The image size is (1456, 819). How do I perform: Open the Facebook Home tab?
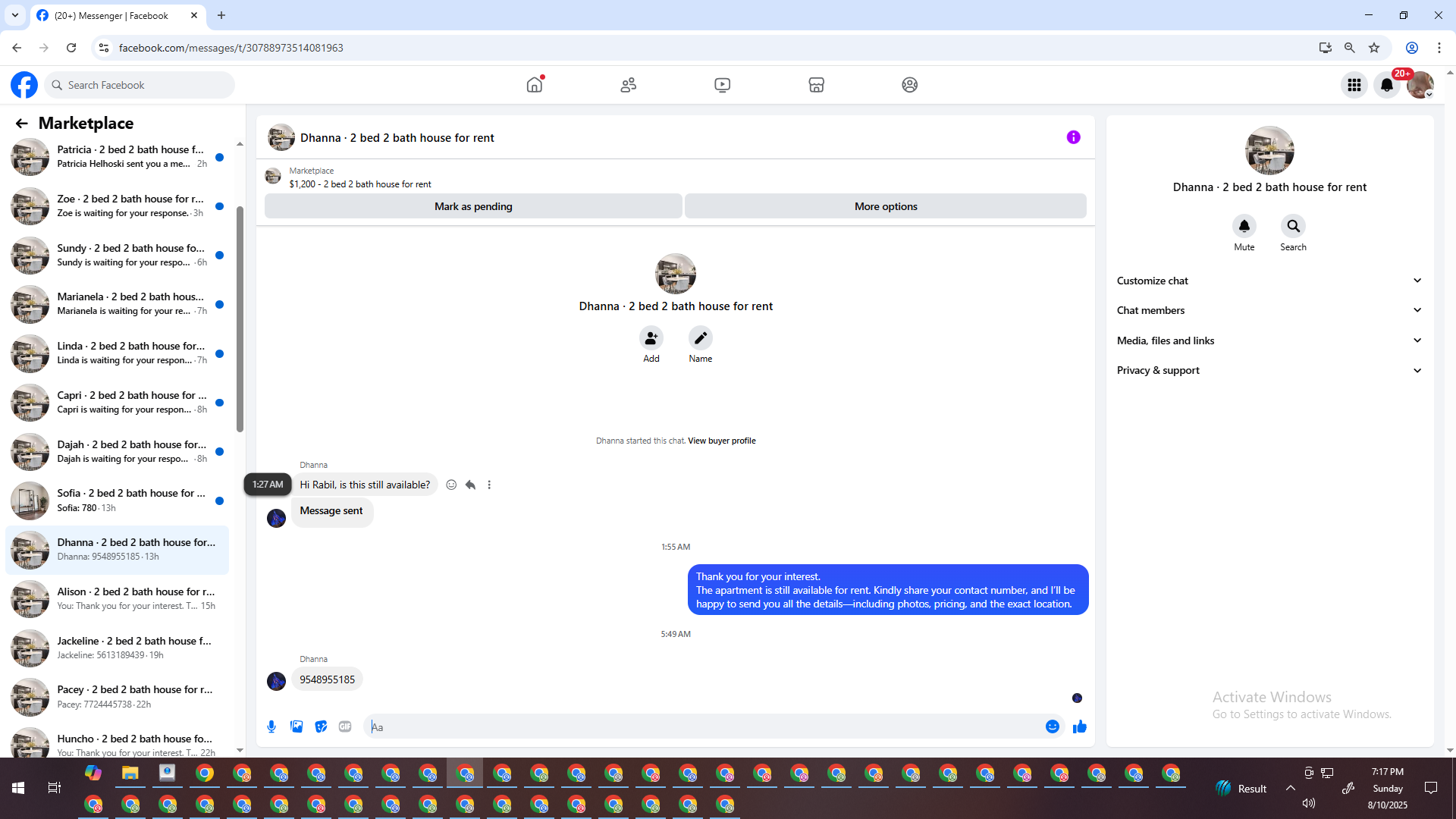click(535, 85)
